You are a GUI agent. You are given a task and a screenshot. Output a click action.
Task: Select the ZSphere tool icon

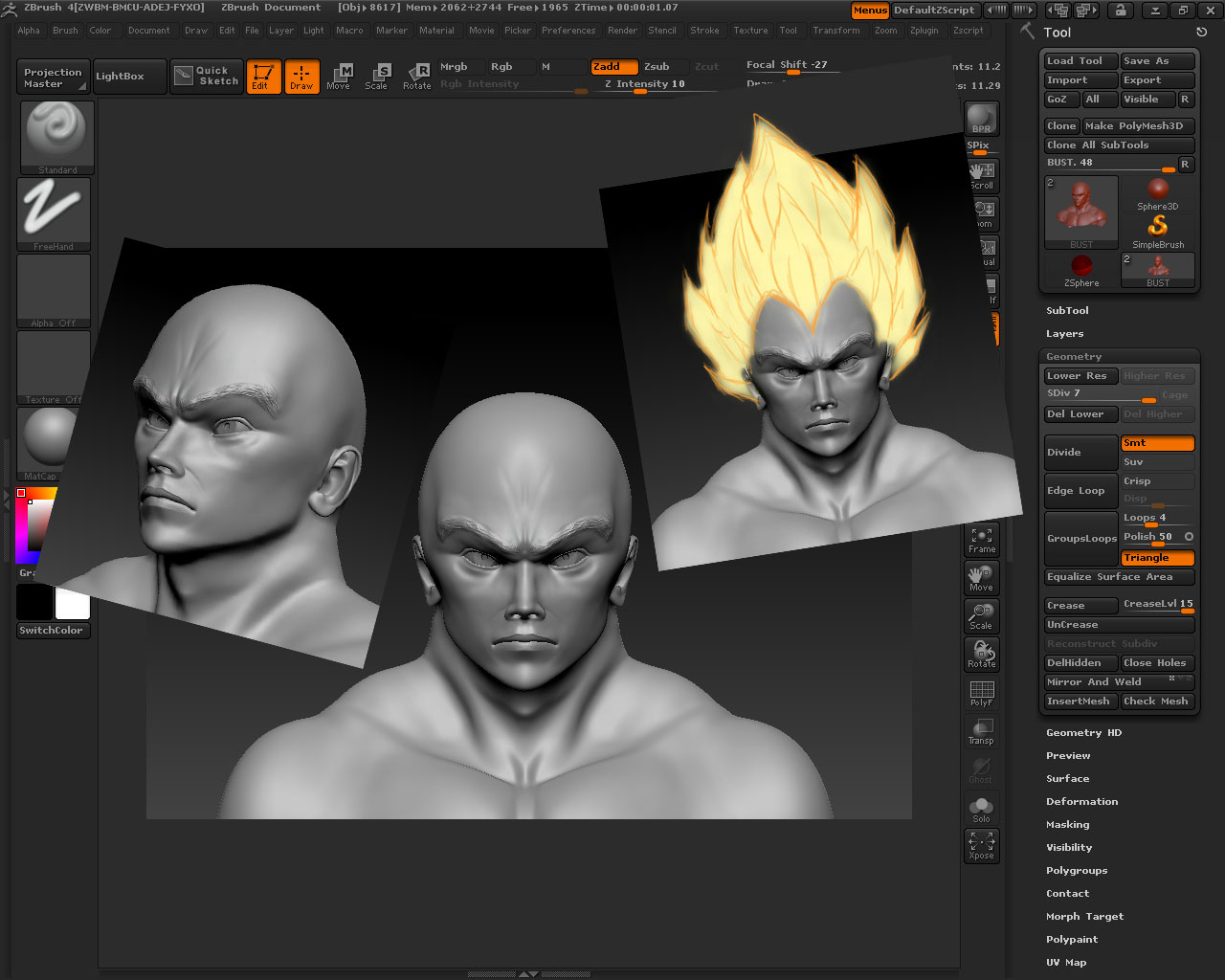pyautogui.click(x=1081, y=270)
